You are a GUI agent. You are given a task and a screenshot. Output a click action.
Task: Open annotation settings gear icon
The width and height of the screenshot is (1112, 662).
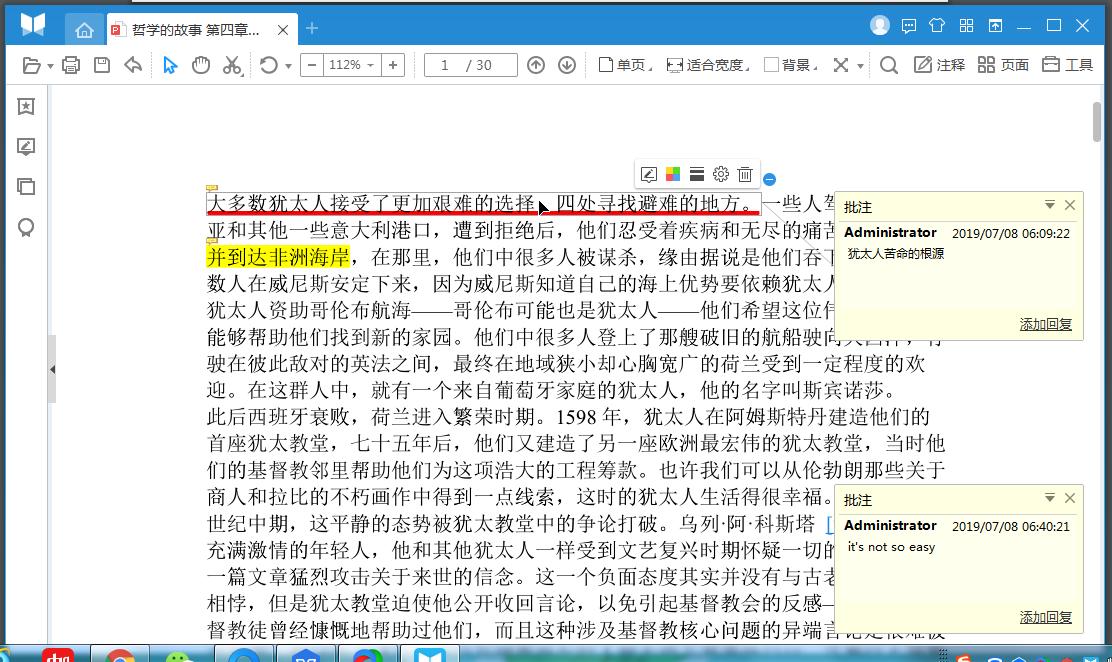(x=721, y=175)
